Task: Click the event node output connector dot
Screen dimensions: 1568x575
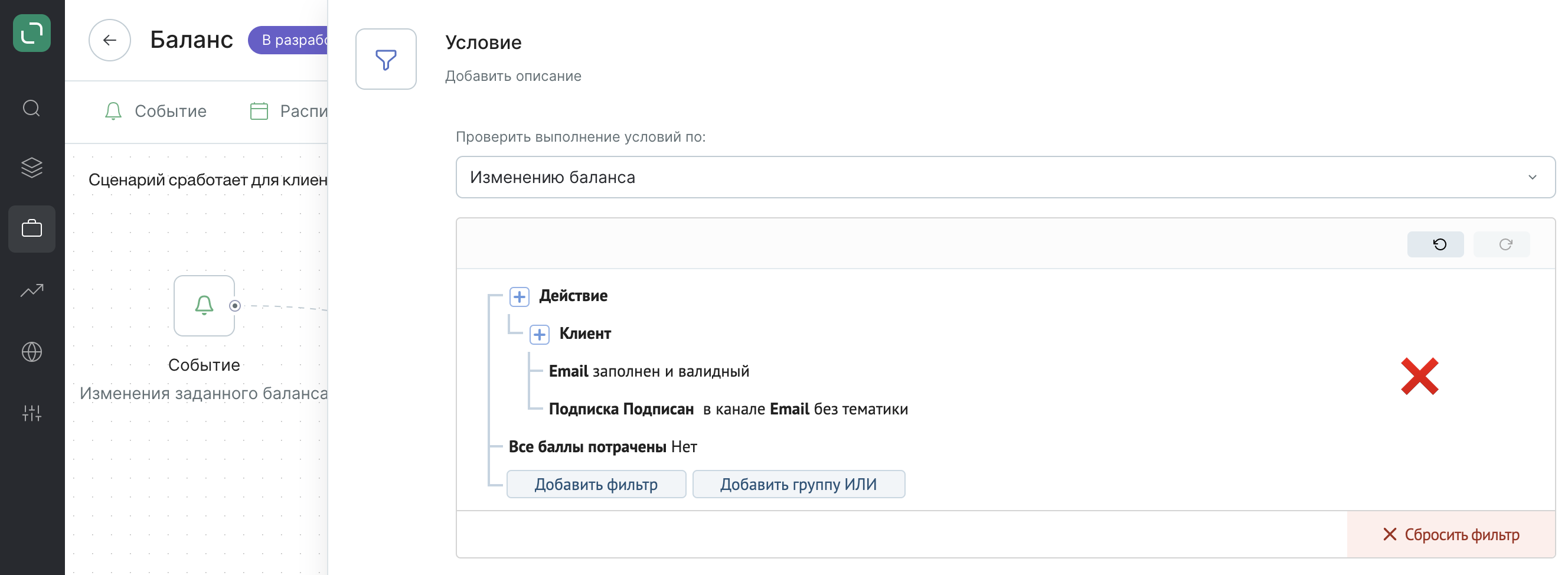Action: click(x=235, y=305)
